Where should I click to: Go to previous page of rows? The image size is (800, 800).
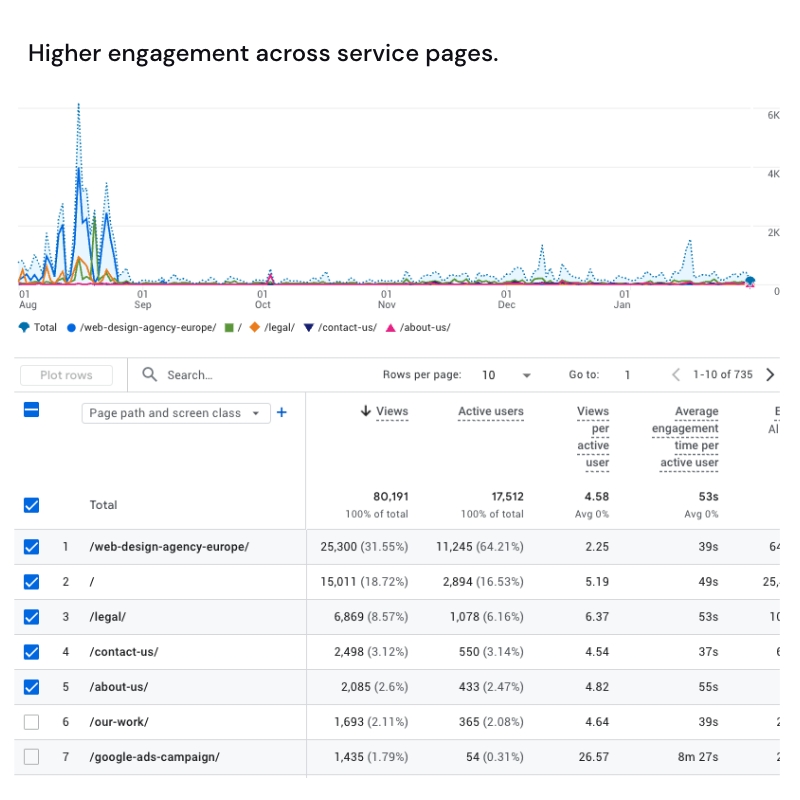click(x=676, y=375)
